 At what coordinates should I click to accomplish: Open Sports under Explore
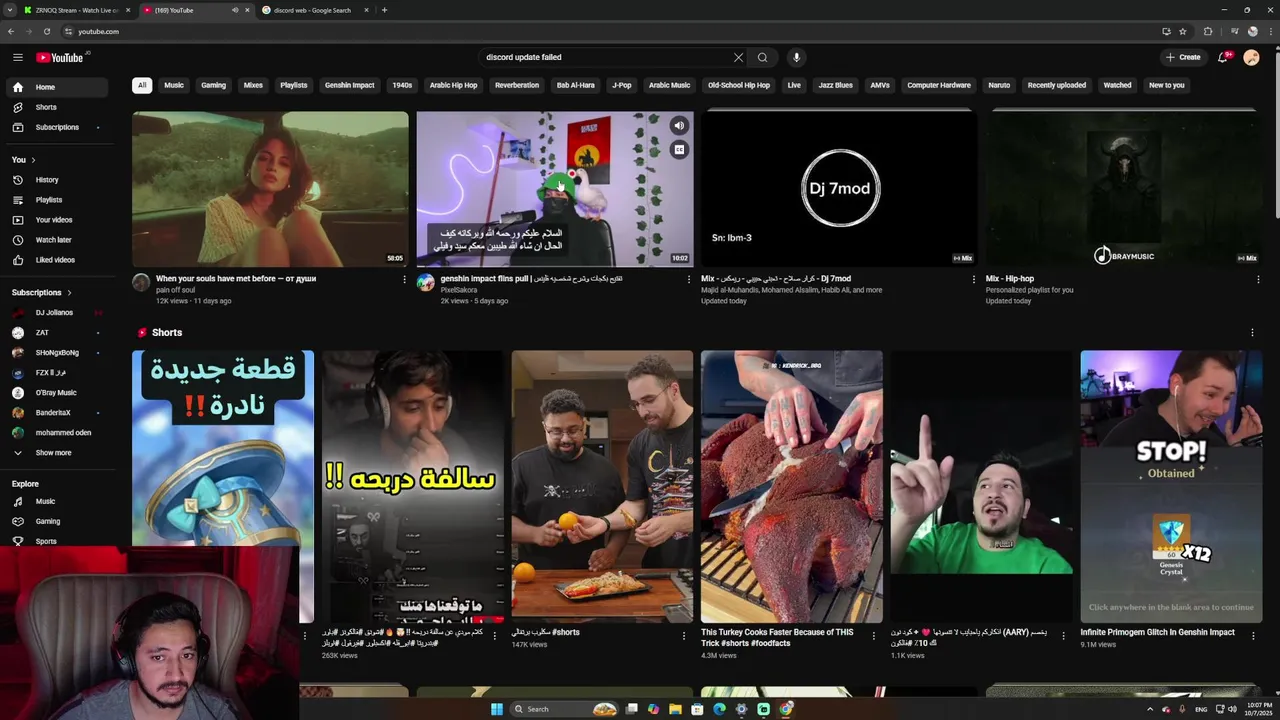pyautogui.click(x=58, y=541)
